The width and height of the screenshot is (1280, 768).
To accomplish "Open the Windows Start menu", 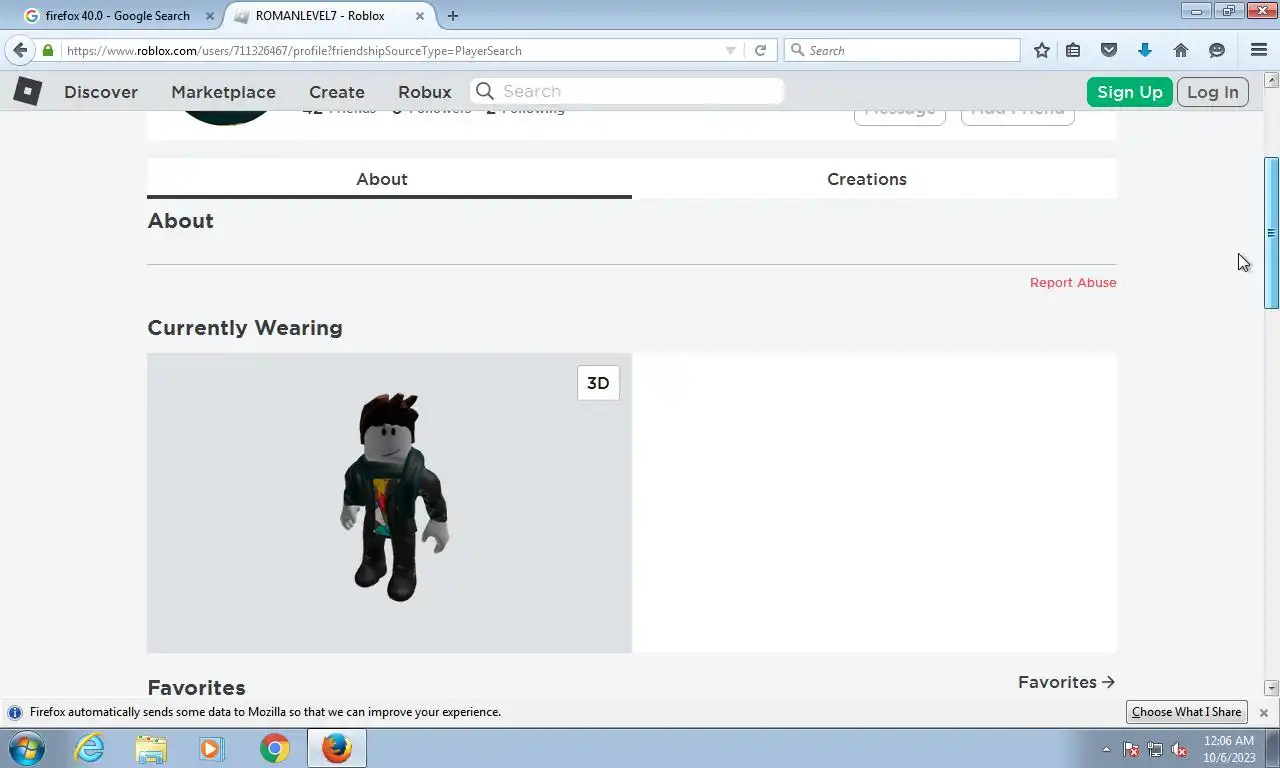I will point(27,748).
